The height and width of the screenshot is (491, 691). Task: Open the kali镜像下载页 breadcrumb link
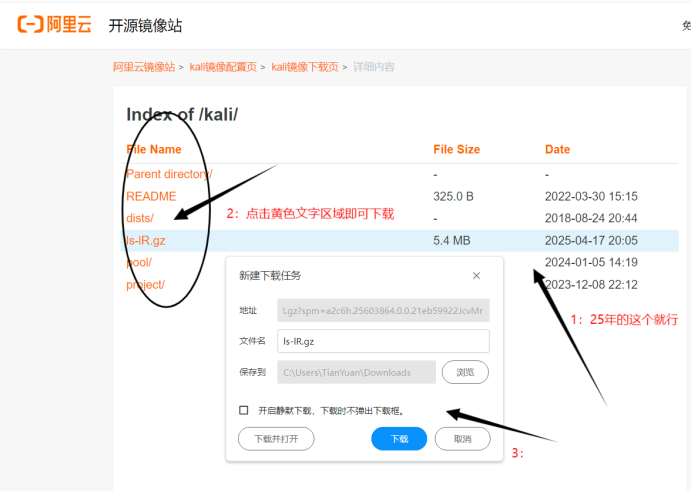[x=305, y=67]
